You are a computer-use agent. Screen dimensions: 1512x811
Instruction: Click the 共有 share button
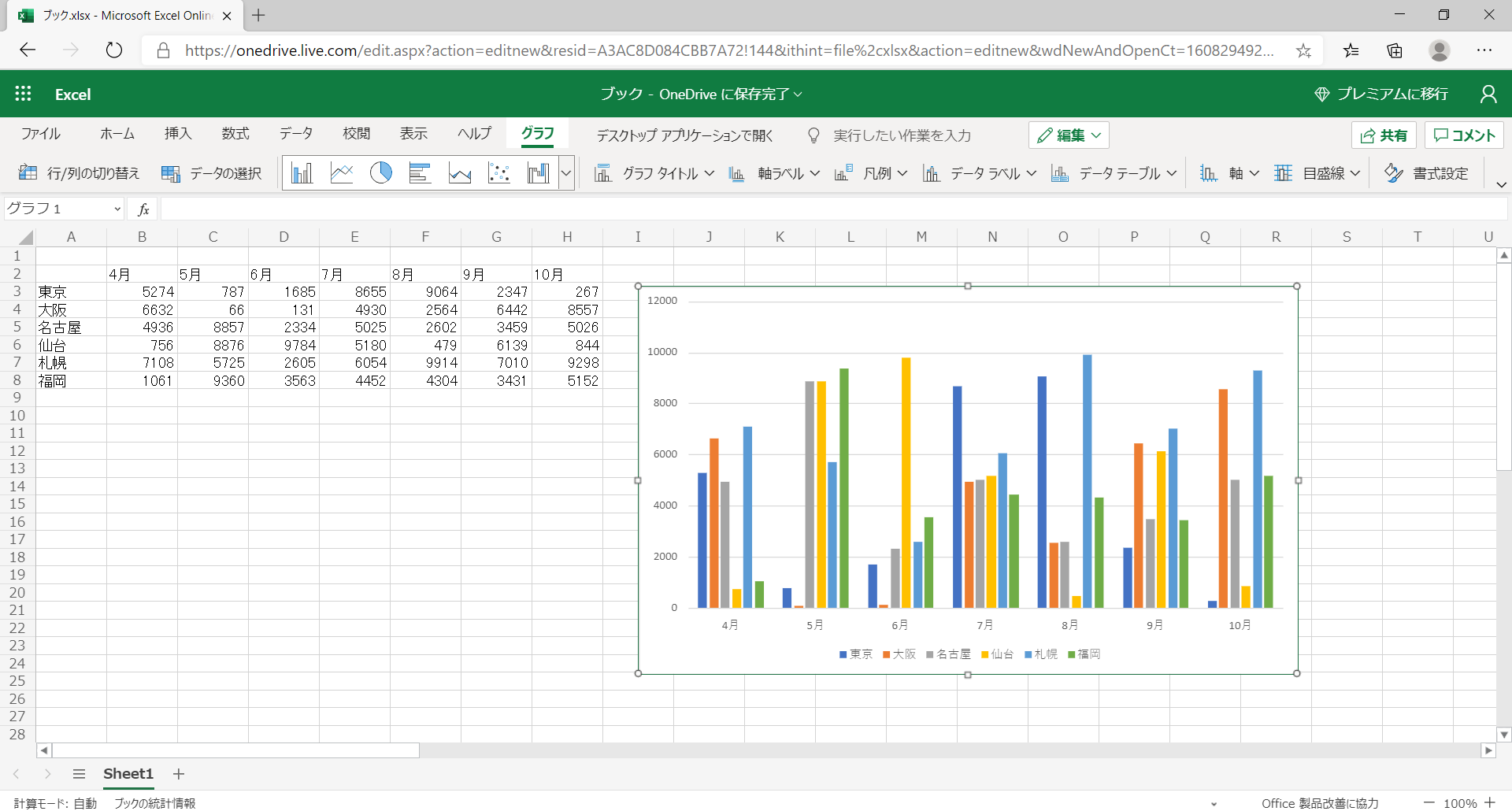pyautogui.click(x=1384, y=135)
